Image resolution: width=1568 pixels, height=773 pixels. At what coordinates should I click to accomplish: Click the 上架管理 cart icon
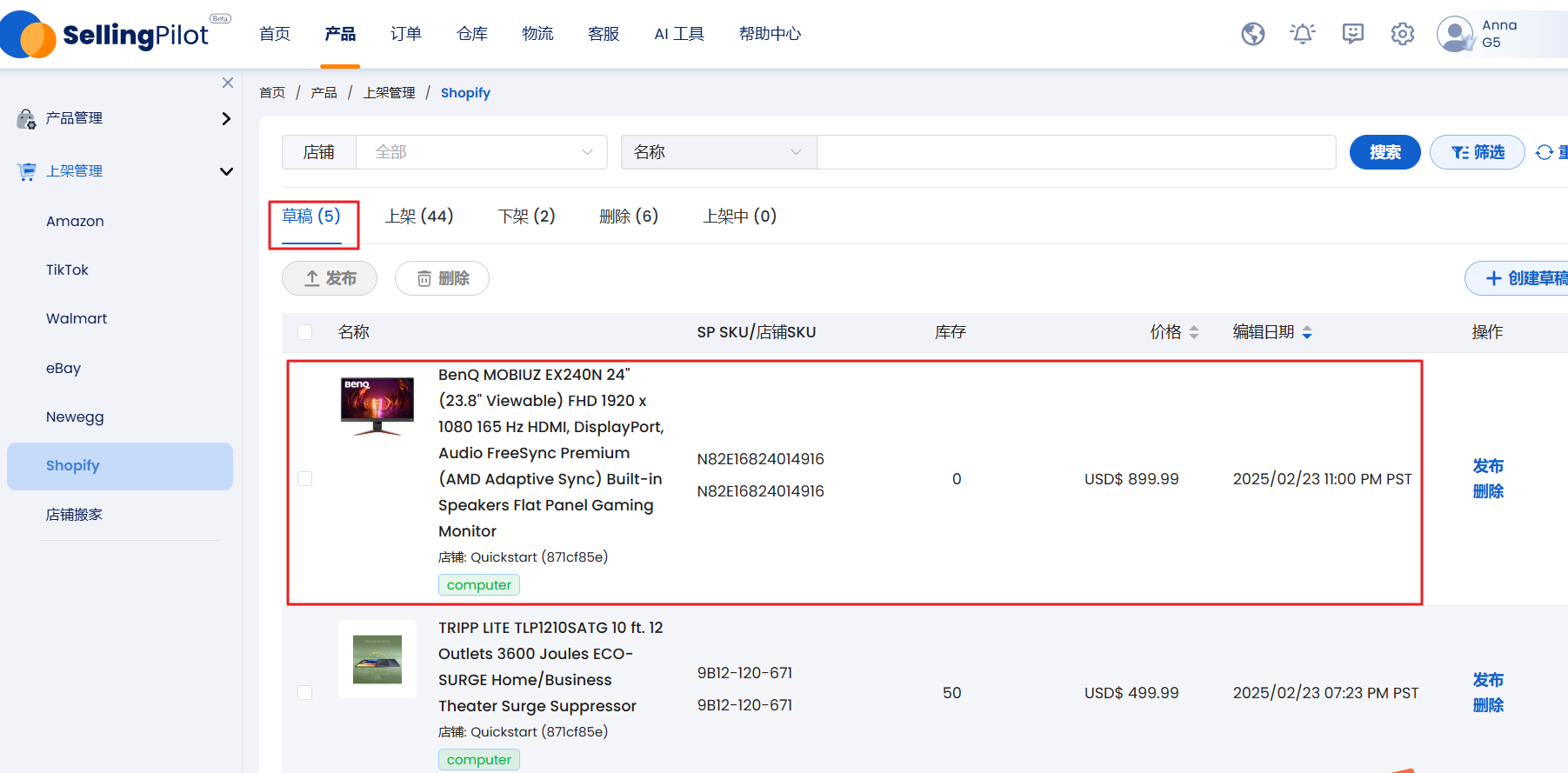27,171
